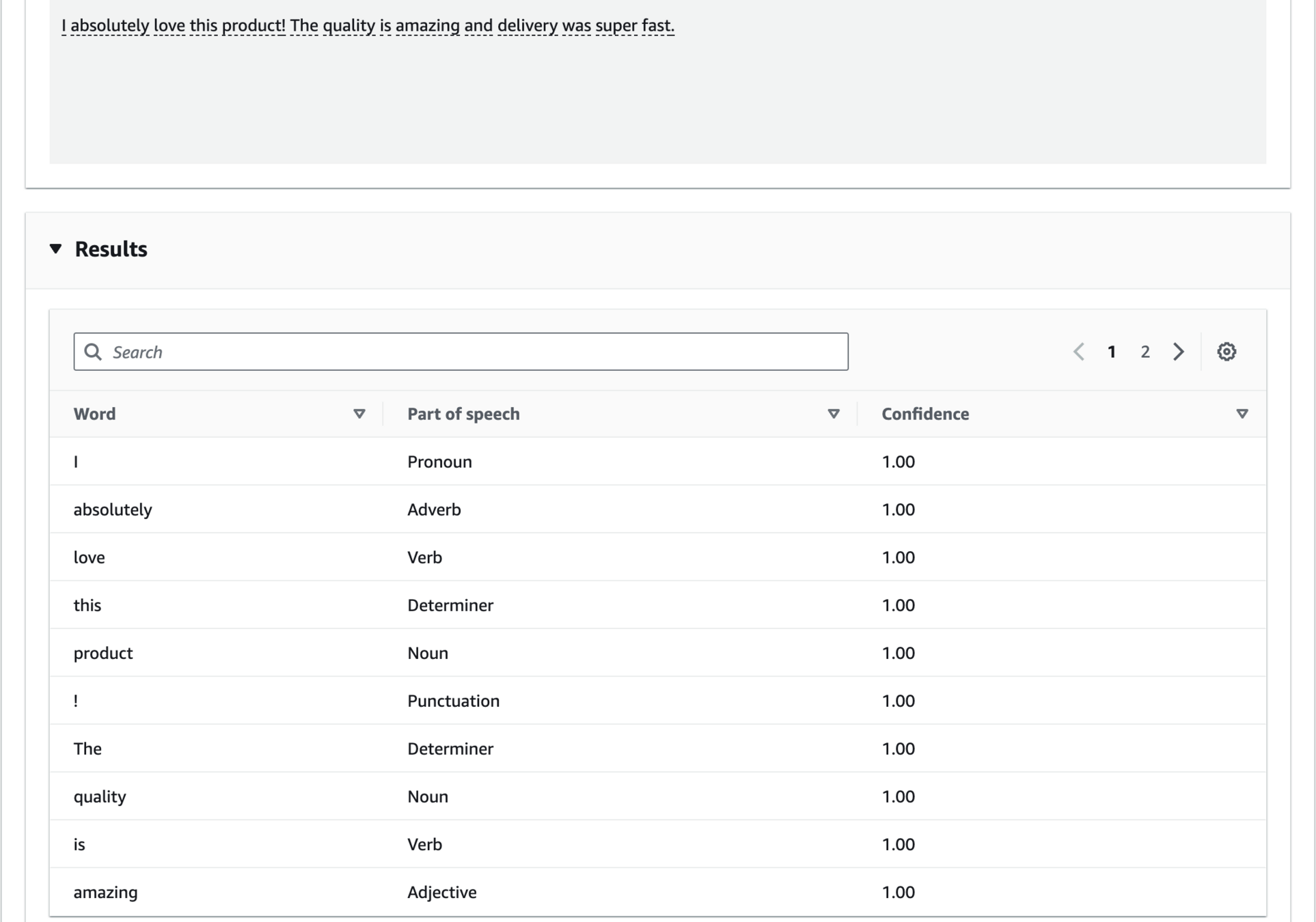Go to next results page arrow
The width and height of the screenshot is (1316, 922).
1179,352
